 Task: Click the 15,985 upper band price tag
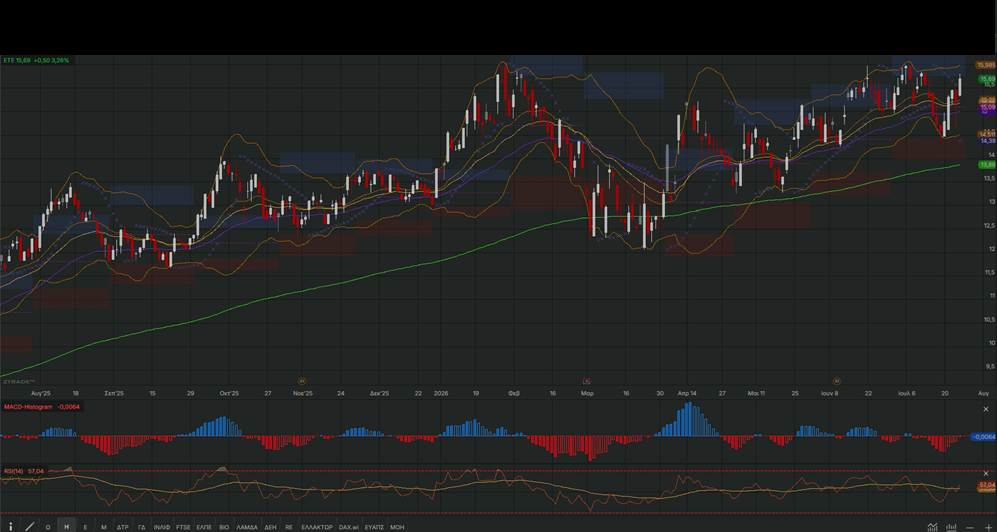pos(986,65)
